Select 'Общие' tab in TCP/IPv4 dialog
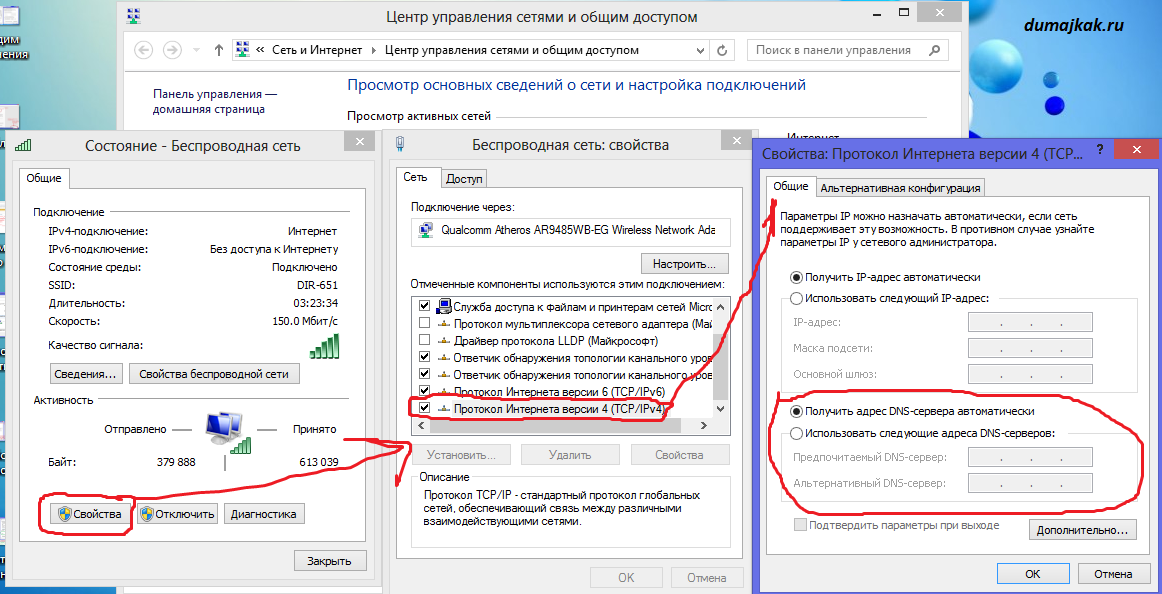 coord(791,187)
